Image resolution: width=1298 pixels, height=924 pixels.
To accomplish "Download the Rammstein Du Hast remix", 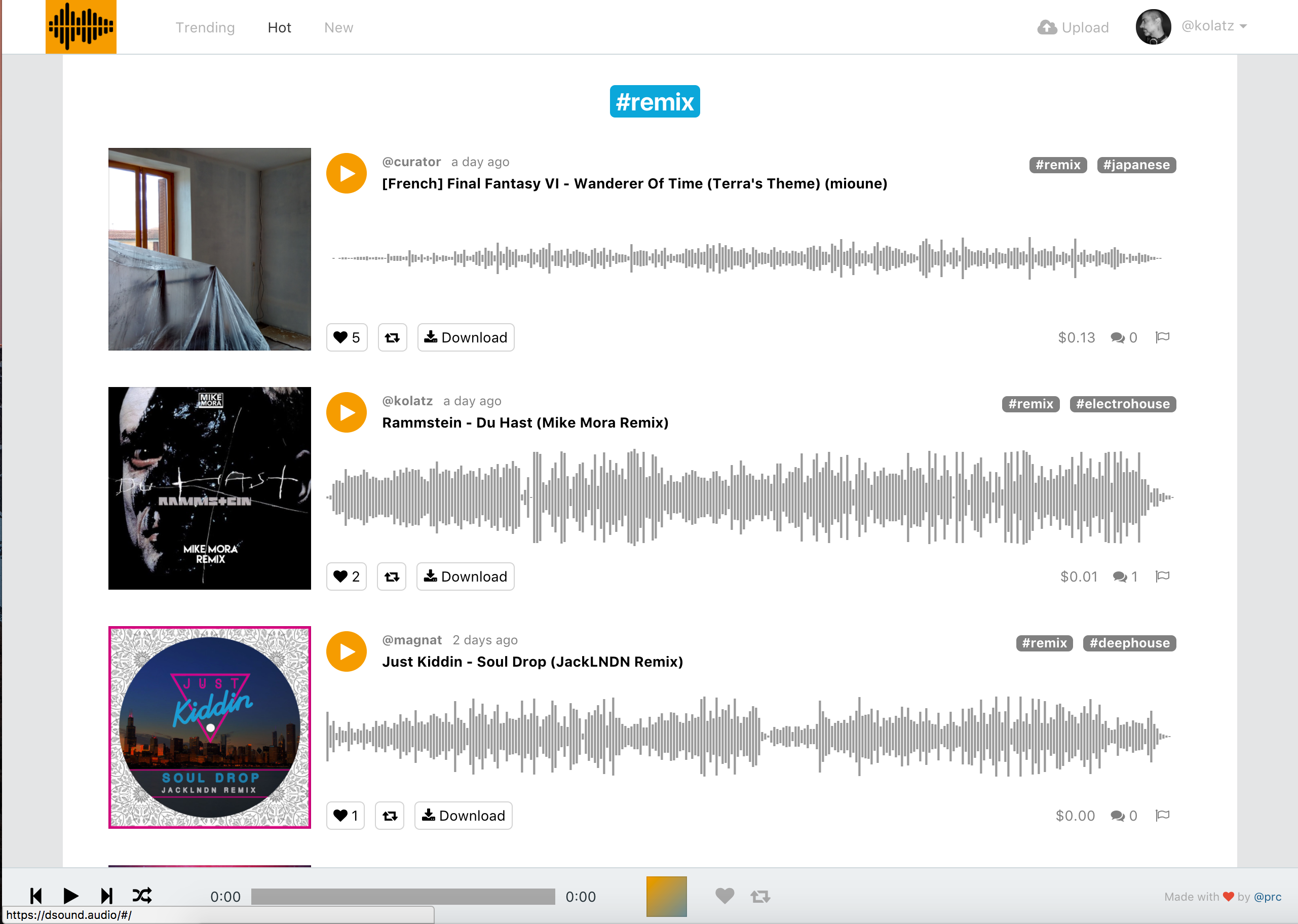I will pos(465,576).
